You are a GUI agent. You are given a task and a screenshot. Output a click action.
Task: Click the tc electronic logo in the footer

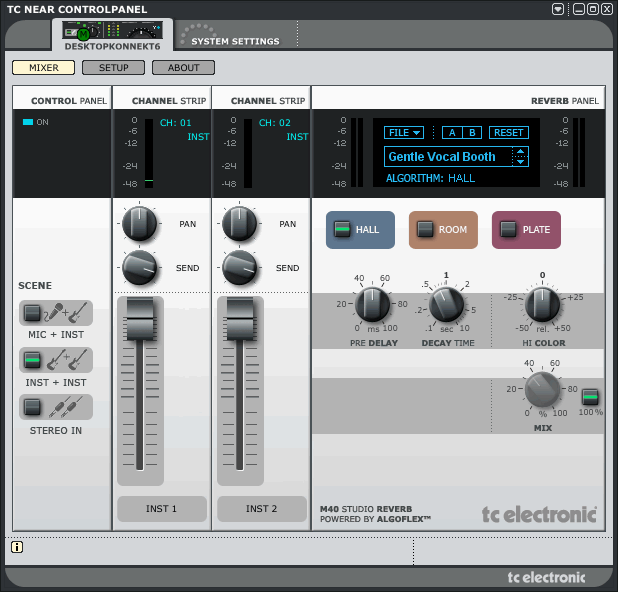pyautogui.click(x=546, y=577)
